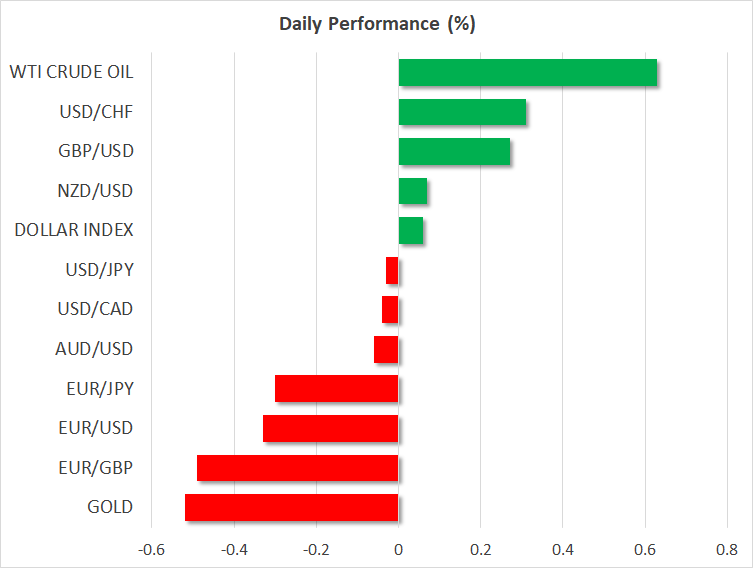Select the 0.8 axis tick label

[726, 549]
